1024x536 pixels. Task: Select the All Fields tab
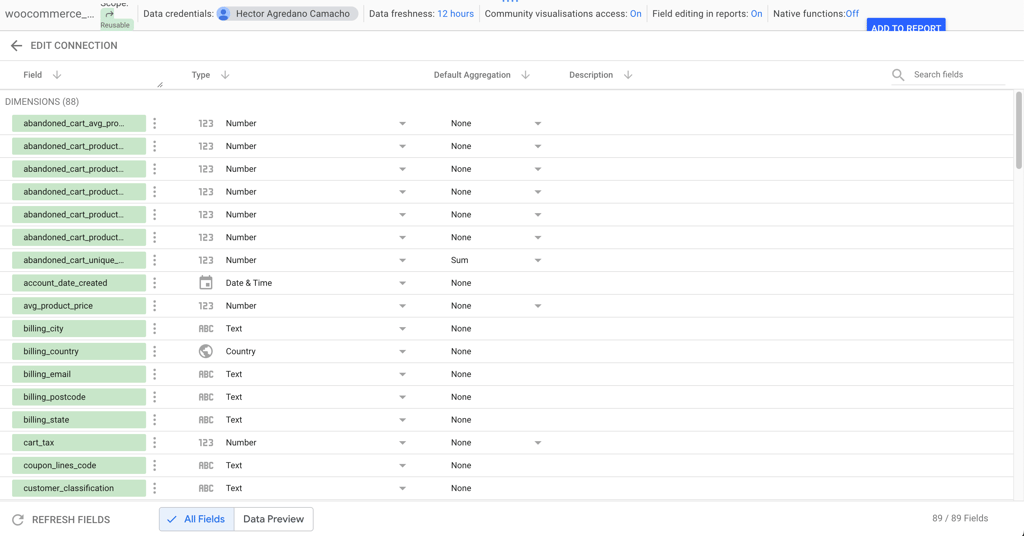point(197,519)
